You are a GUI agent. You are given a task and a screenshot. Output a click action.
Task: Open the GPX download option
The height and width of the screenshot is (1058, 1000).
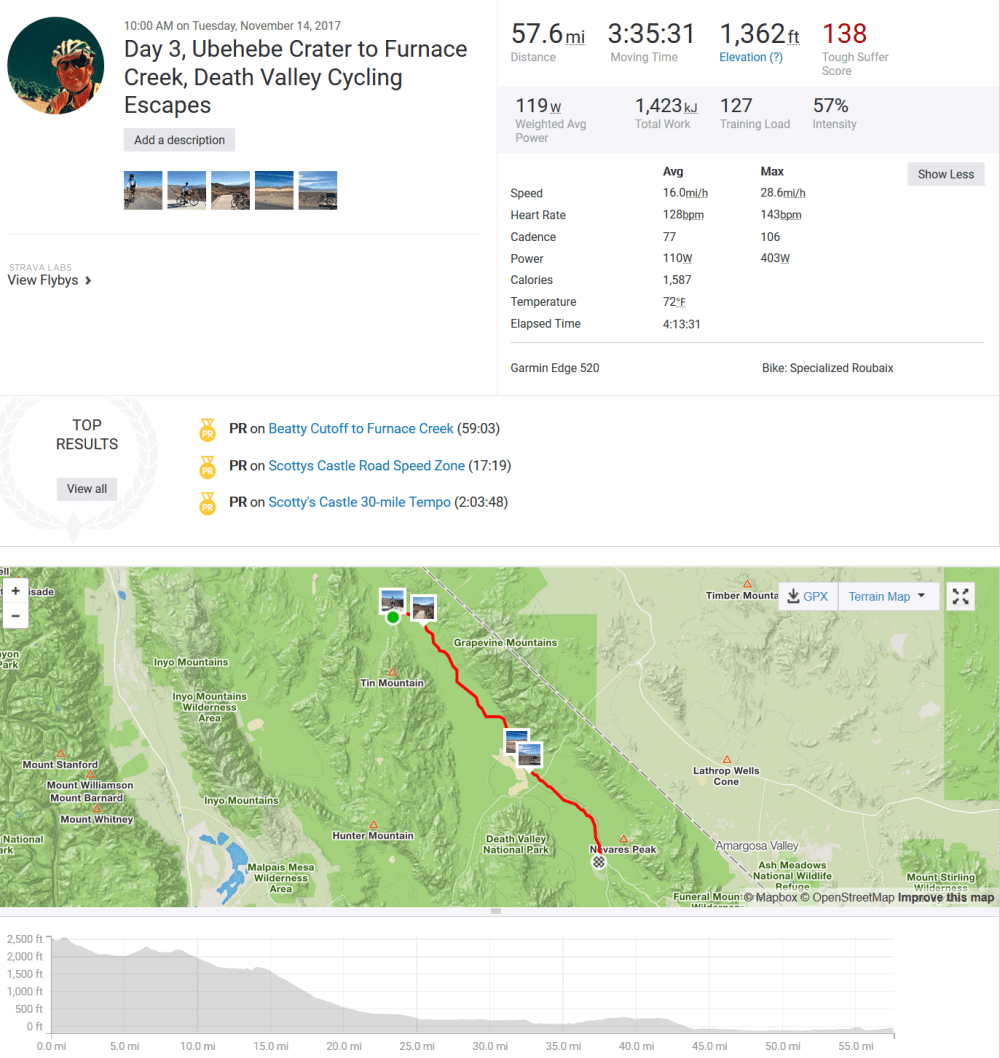click(x=807, y=596)
